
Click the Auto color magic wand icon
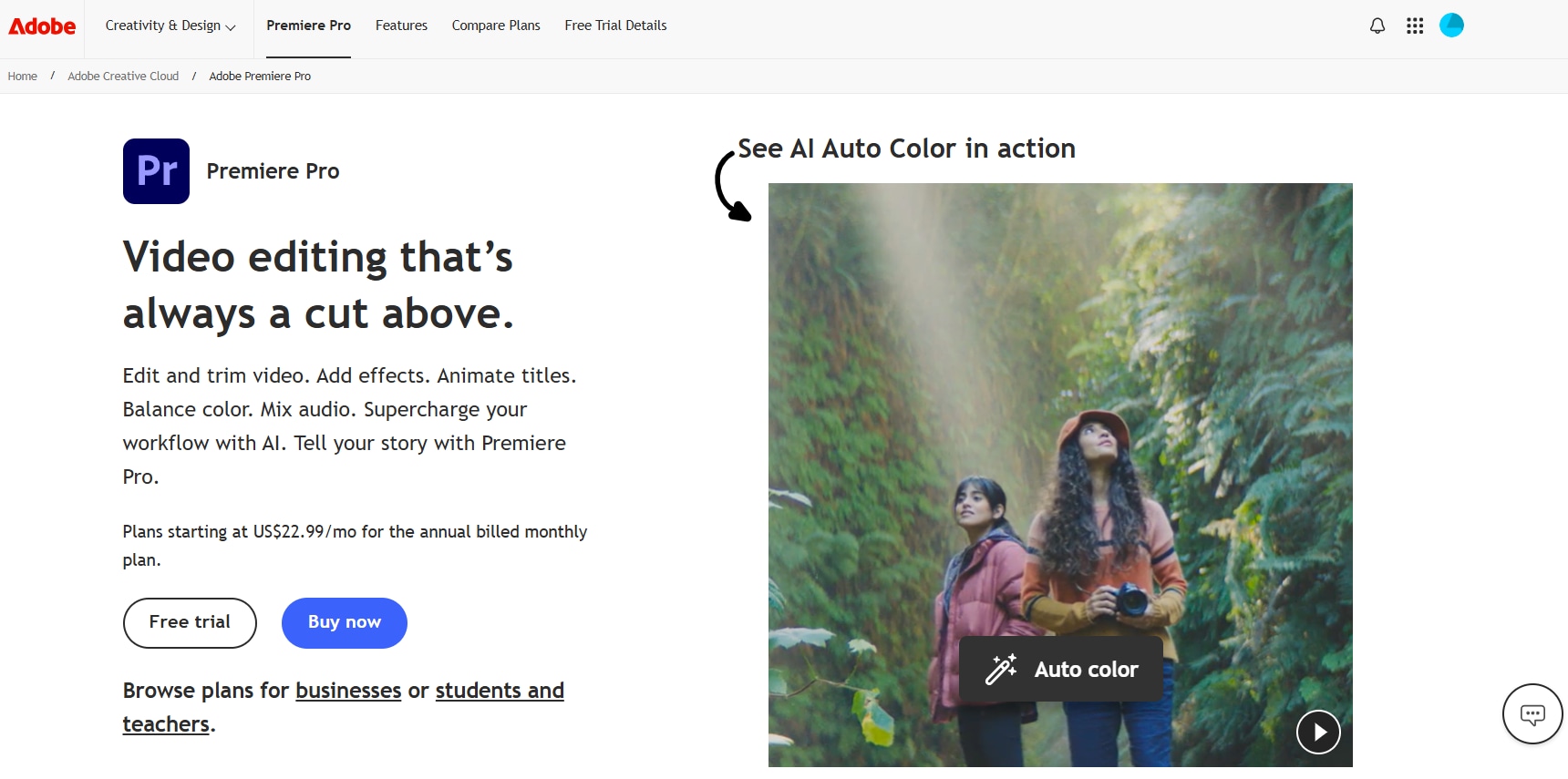(1001, 669)
